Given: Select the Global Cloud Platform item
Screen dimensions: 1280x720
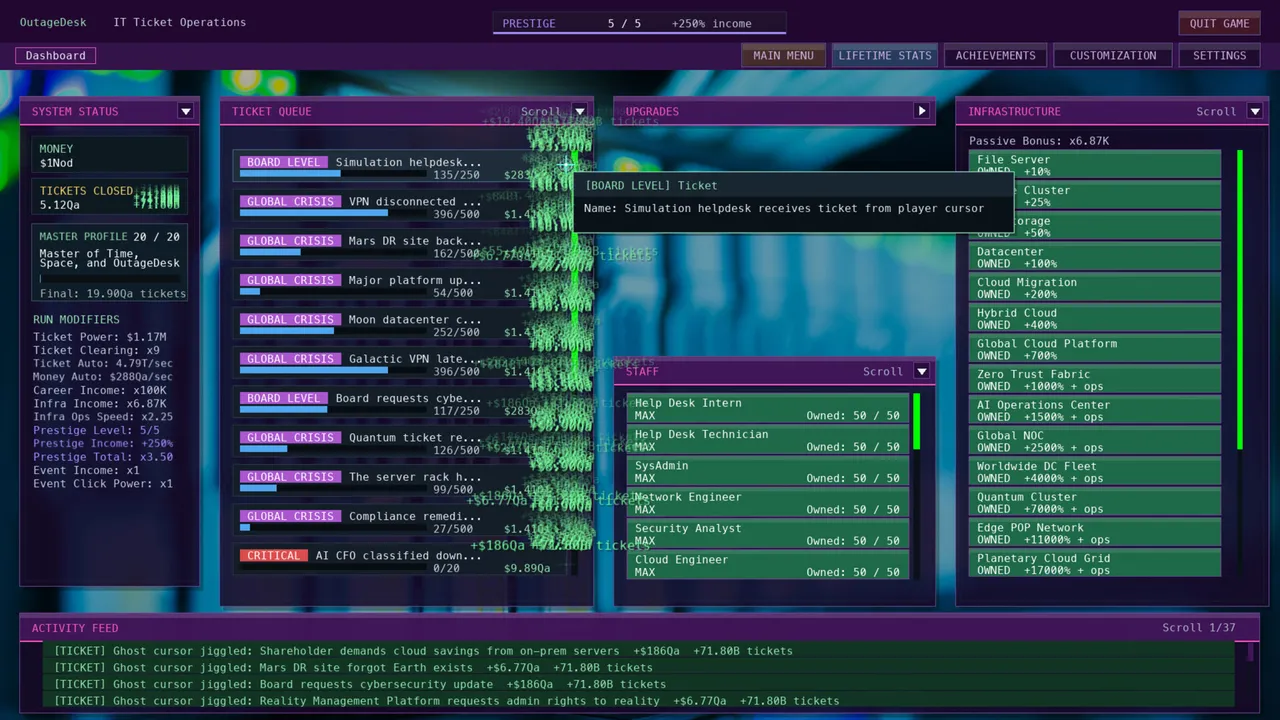Looking at the screenshot, I should [1095, 349].
